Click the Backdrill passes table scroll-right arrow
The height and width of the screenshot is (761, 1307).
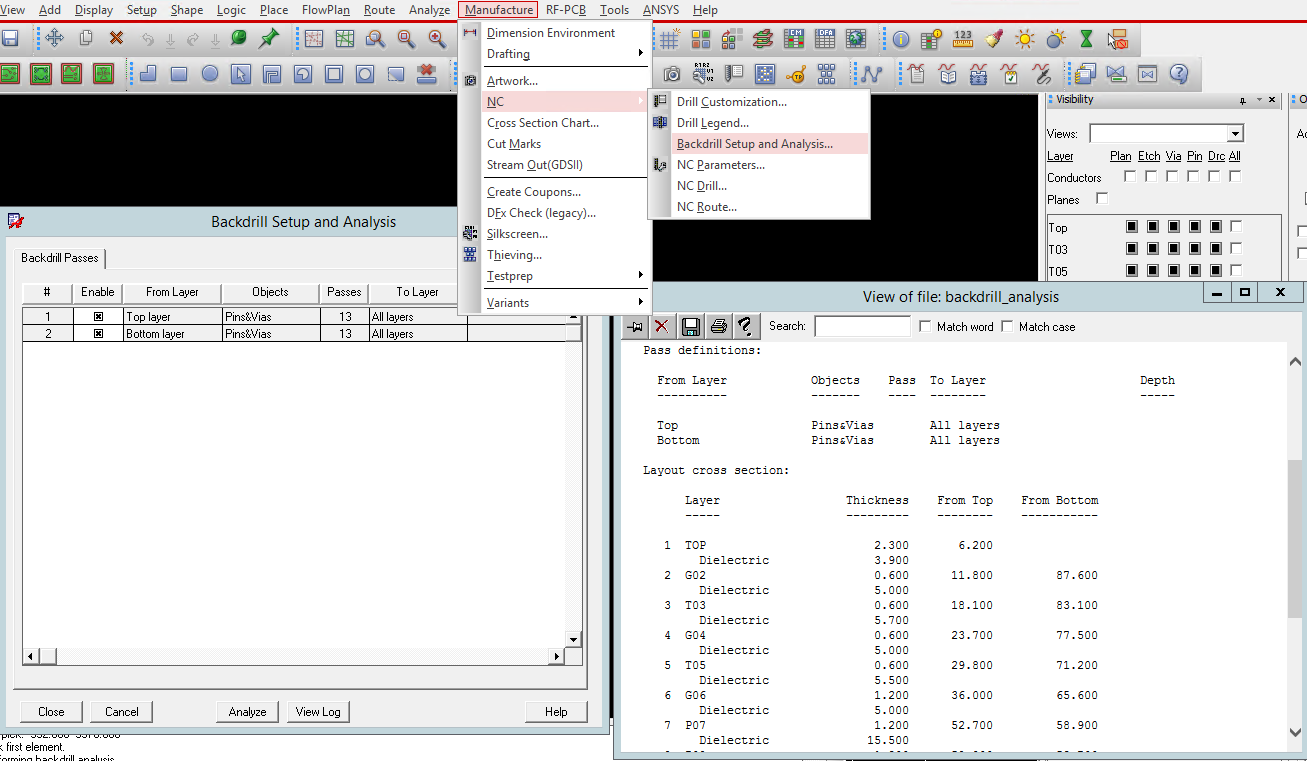[x=557, y=656]
